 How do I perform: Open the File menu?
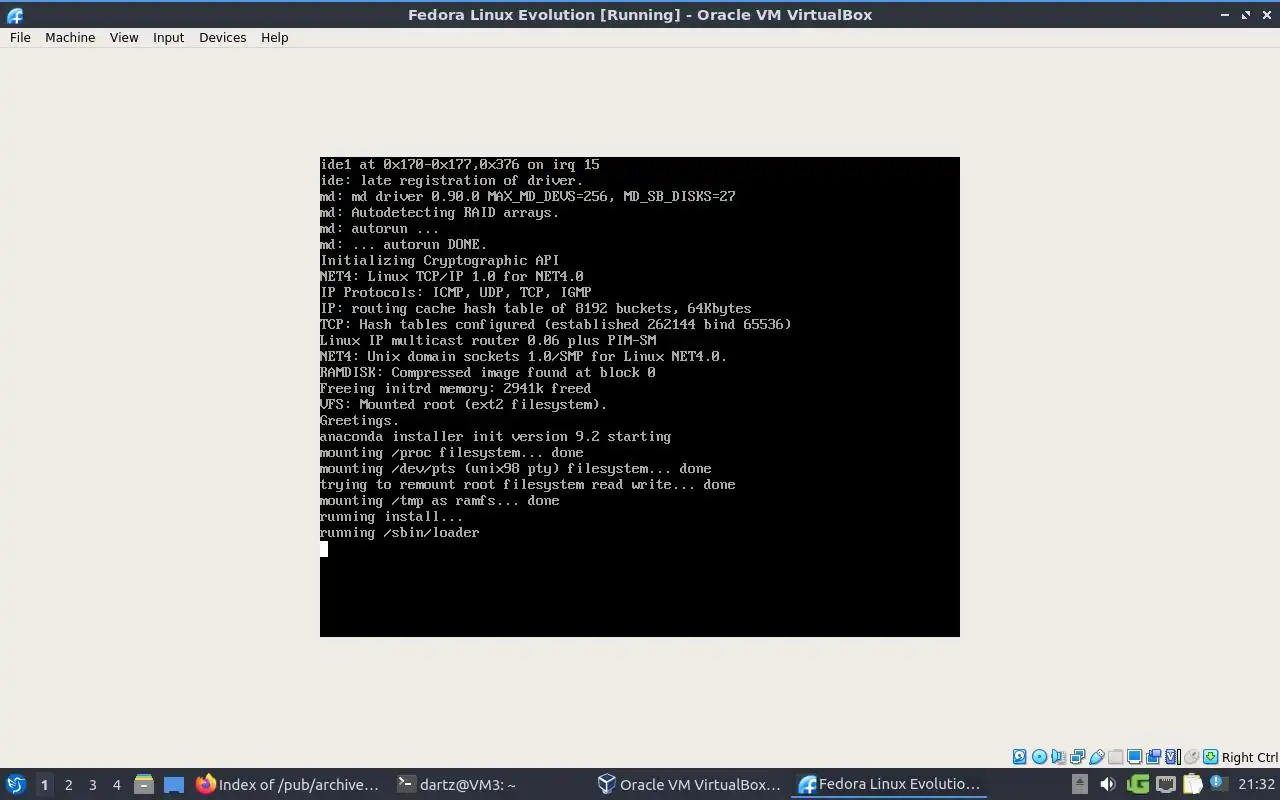[x=20, y=37]
